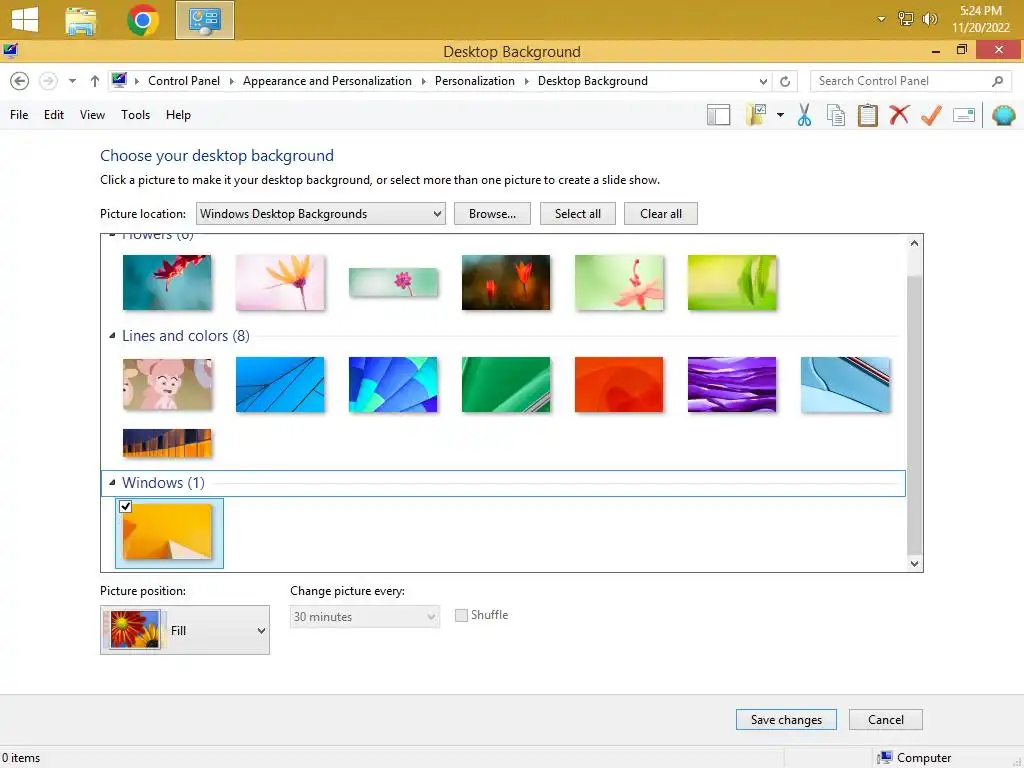The height and width of the screenshot is (768, 1024).
Task: Open the Help menu
Action: click(178, 115)
